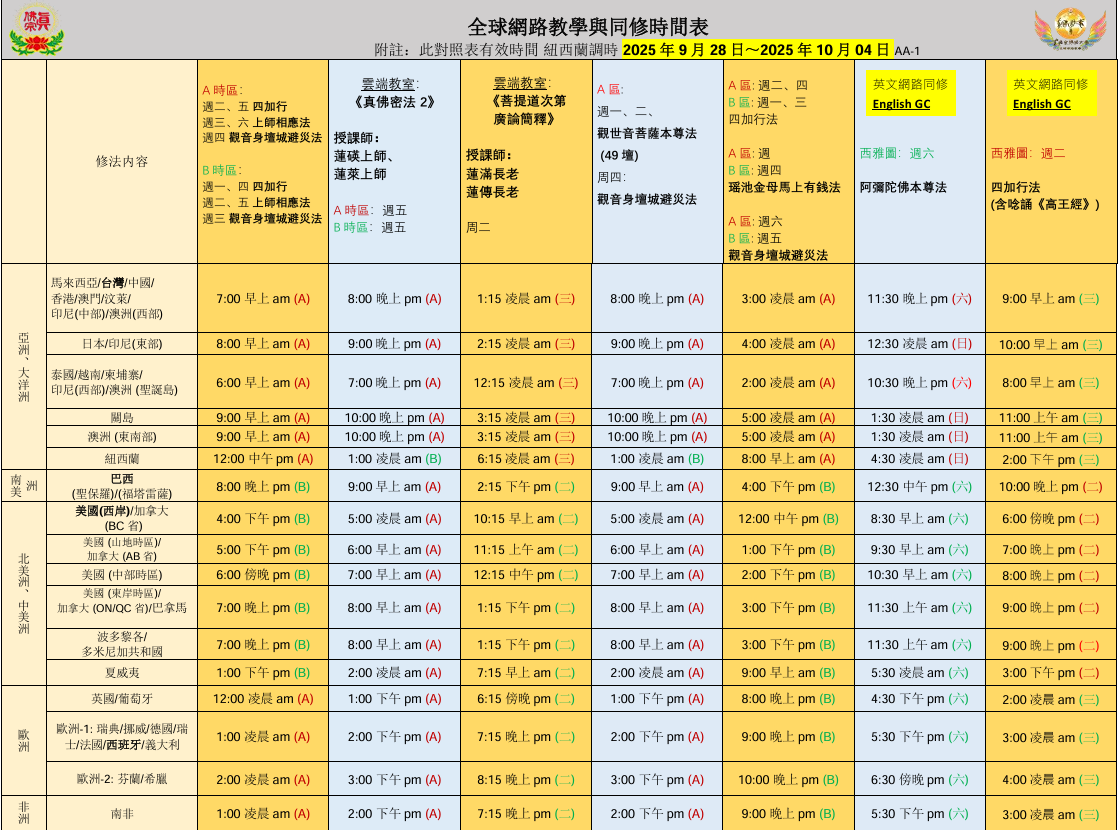Click the 阿彌陀佛本尊法 text
Screen dimensions: 1119x830
pos(903,187)
